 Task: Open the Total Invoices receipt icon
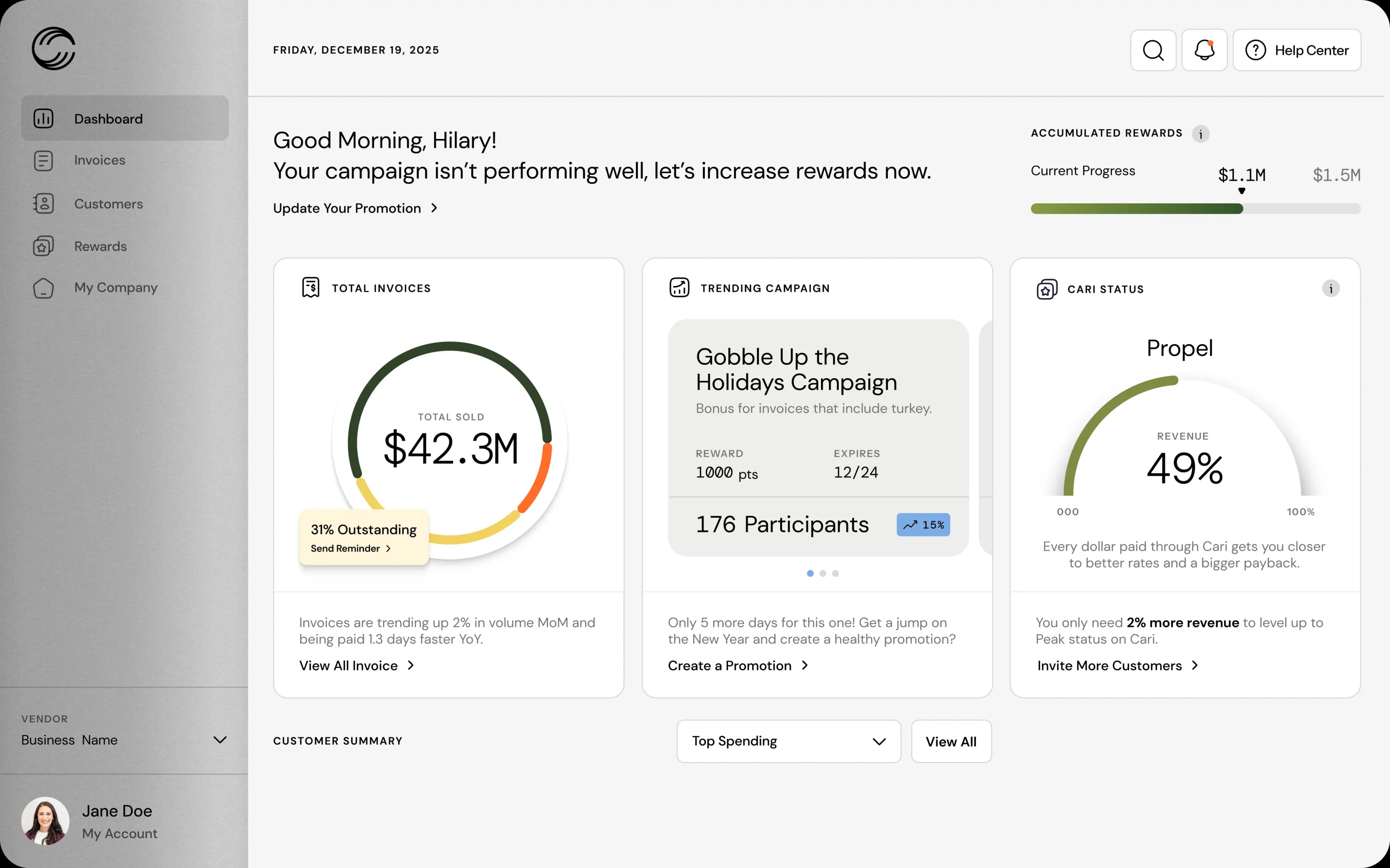(310, 287)
